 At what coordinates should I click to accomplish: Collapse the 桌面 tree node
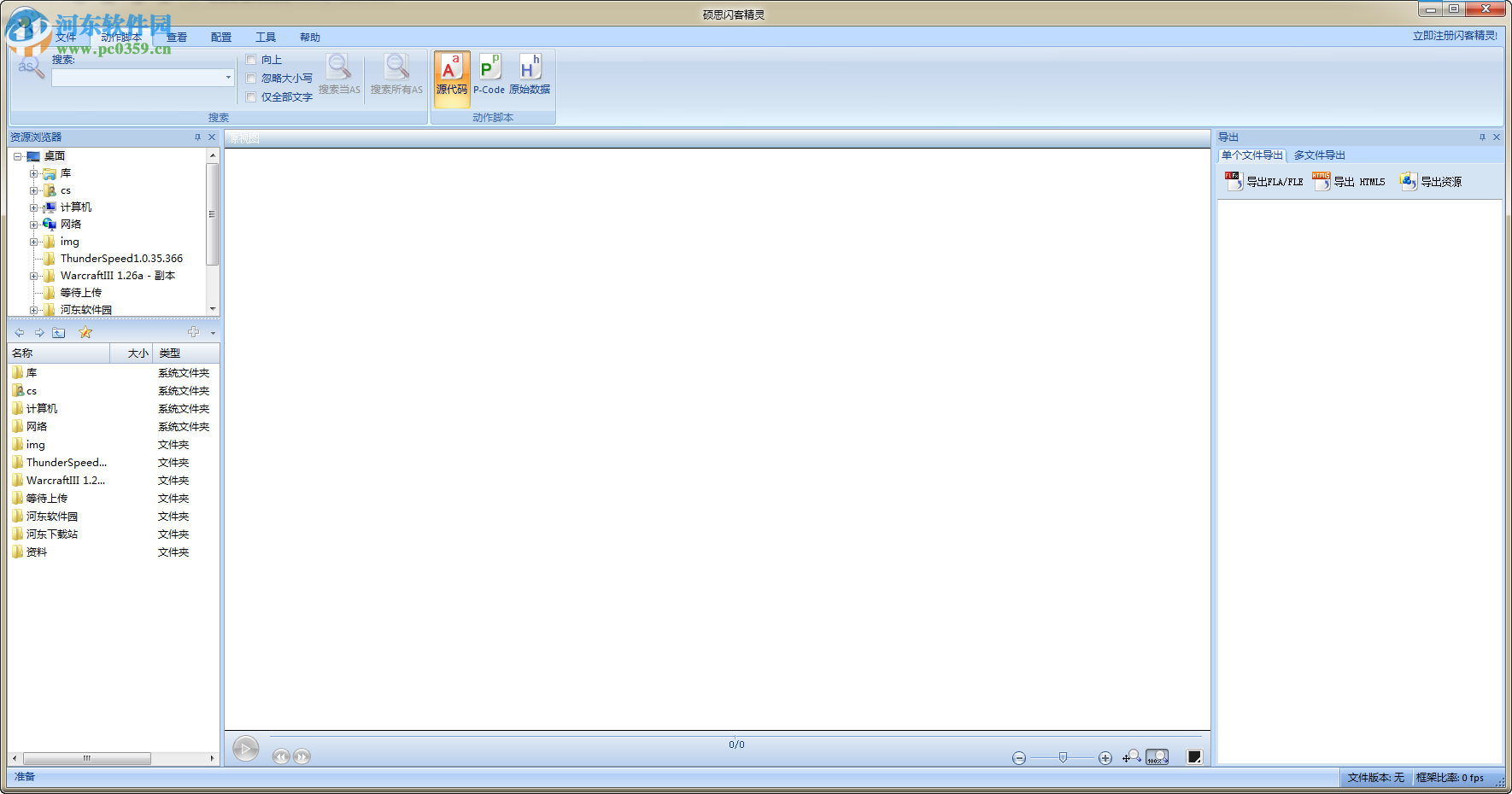pyautogui.click(x=17, y=156)
